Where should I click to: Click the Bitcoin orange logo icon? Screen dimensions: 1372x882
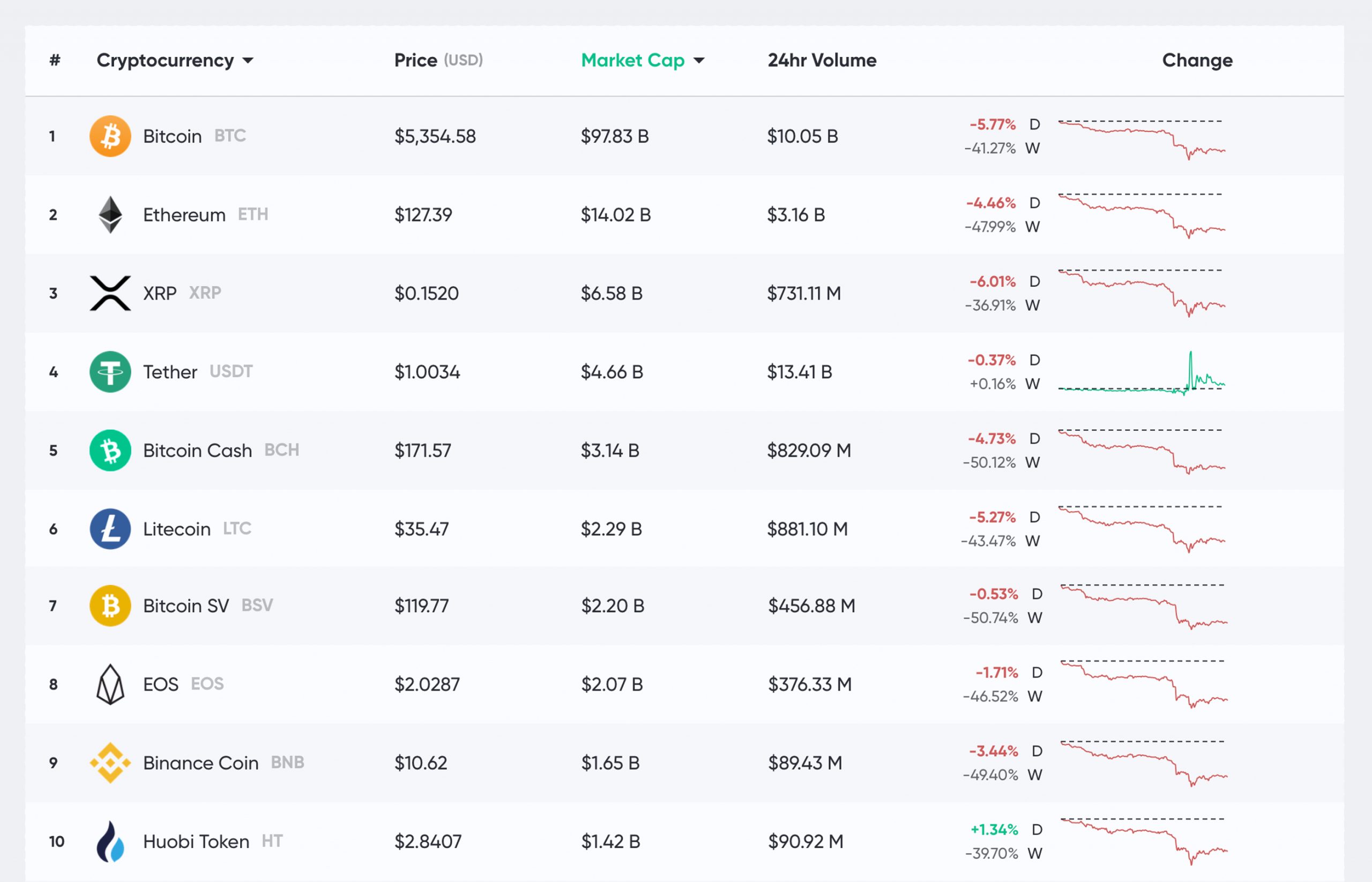pos(110,136)
